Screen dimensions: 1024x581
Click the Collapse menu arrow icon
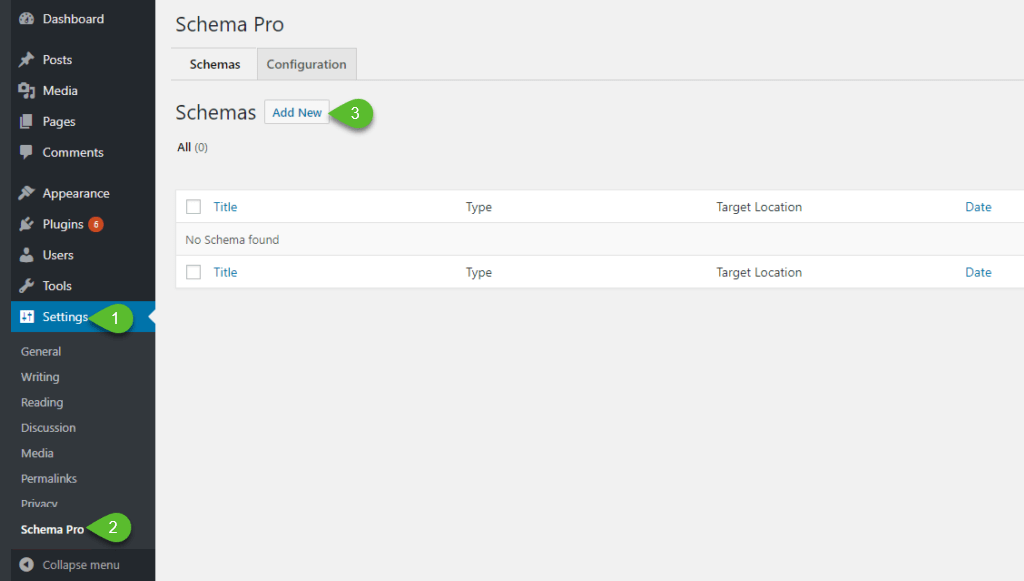(26, 565)
